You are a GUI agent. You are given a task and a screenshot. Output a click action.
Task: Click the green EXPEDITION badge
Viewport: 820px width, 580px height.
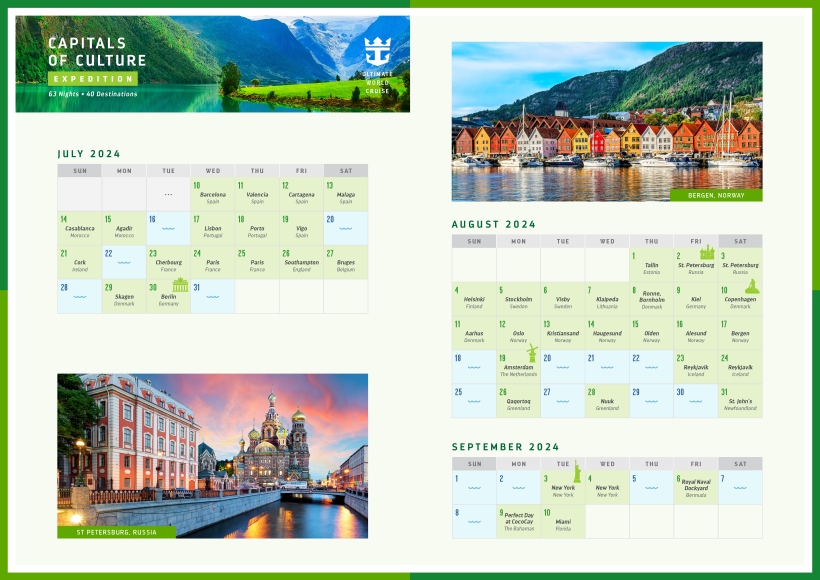tap(93, 79)
